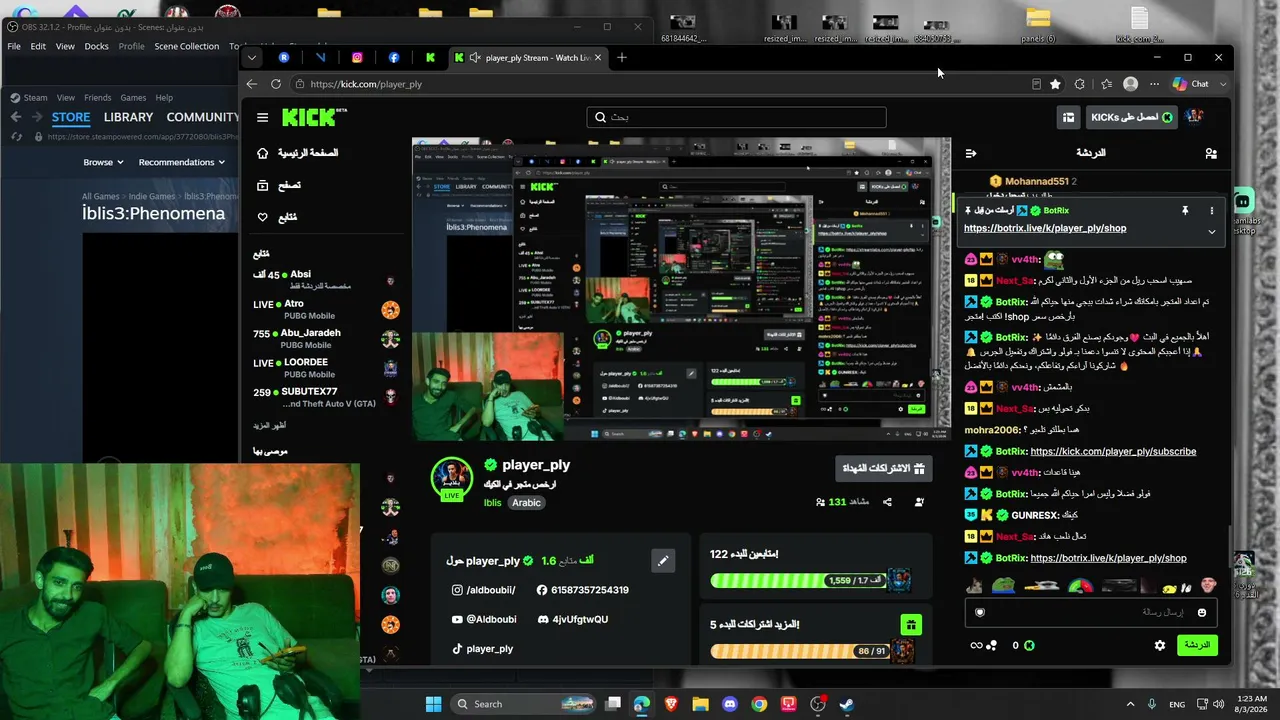Open the Kick hamburger sidebar menu

[262, 117]
